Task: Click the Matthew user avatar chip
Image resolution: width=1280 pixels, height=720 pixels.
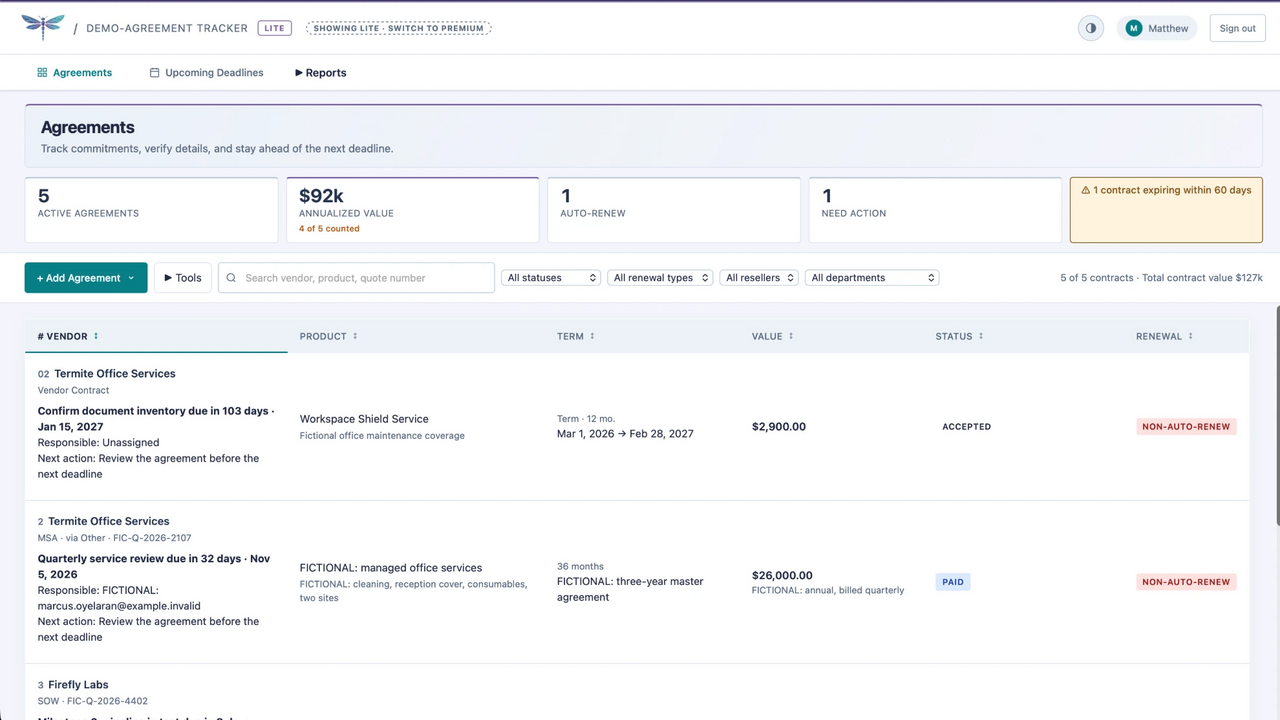Action: pos(1157,28)
